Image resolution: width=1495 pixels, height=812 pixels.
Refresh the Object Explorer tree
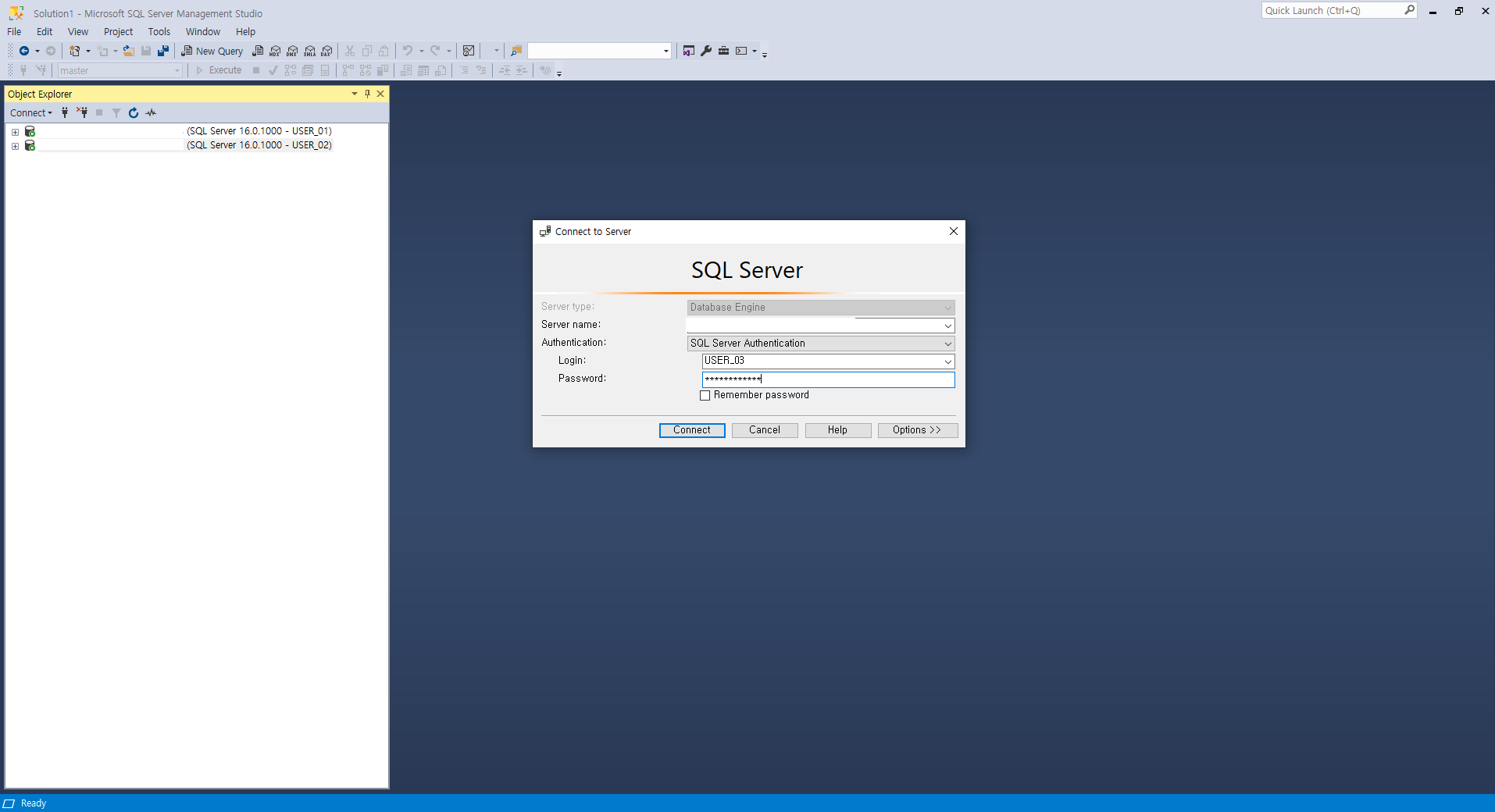(x=134, y=112)
